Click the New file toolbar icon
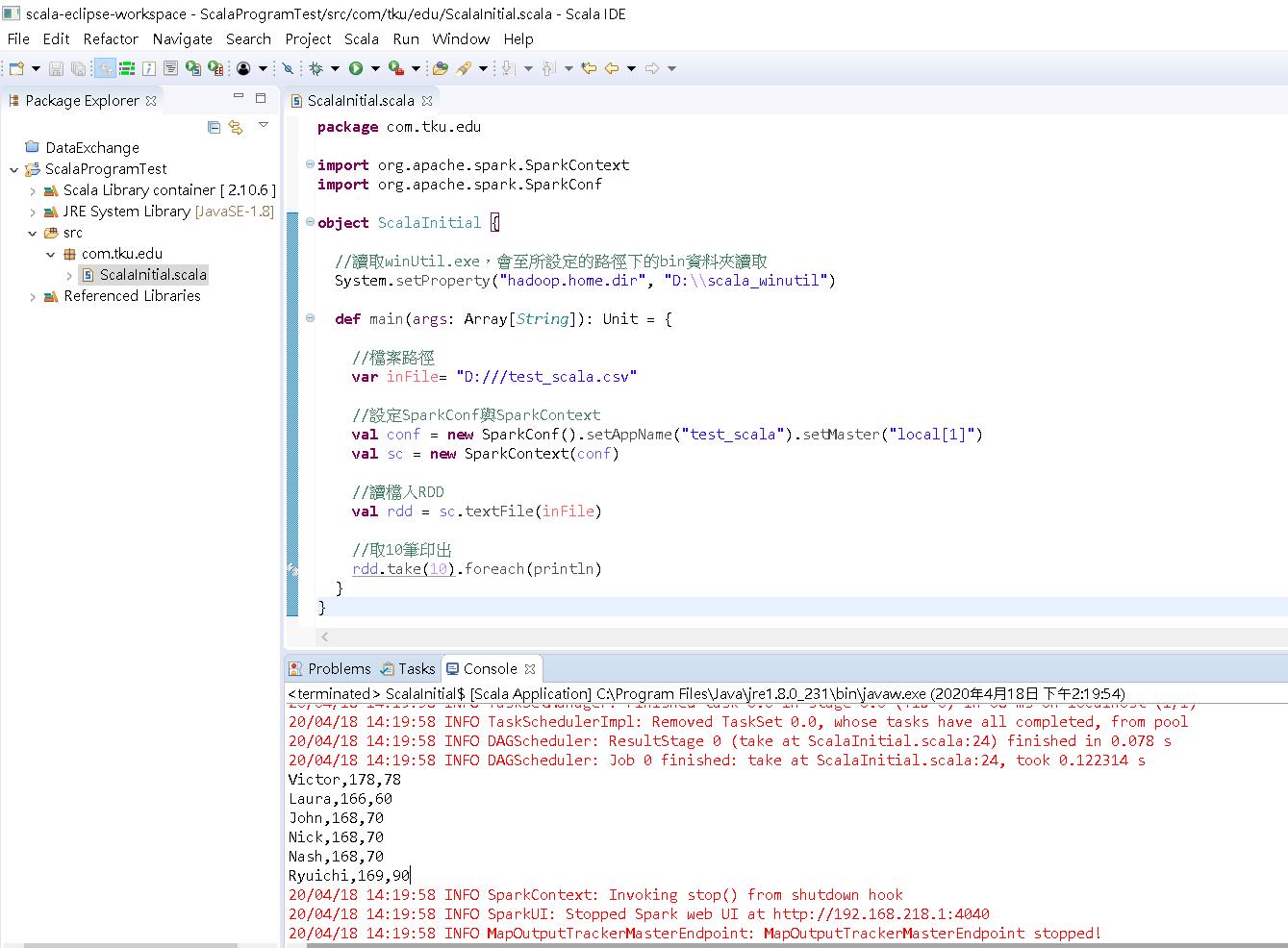The width and height of the screenshot is (1288, 948). point(16,68)
